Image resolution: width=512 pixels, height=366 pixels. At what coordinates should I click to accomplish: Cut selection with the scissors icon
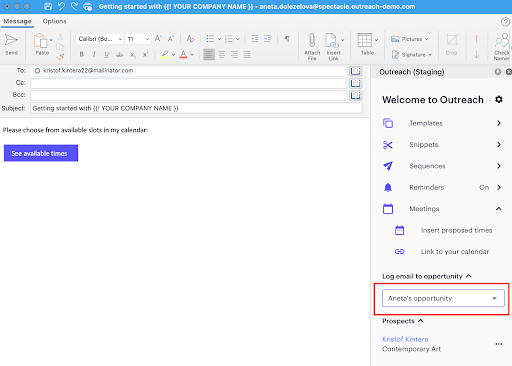click(x=60, y=36)
